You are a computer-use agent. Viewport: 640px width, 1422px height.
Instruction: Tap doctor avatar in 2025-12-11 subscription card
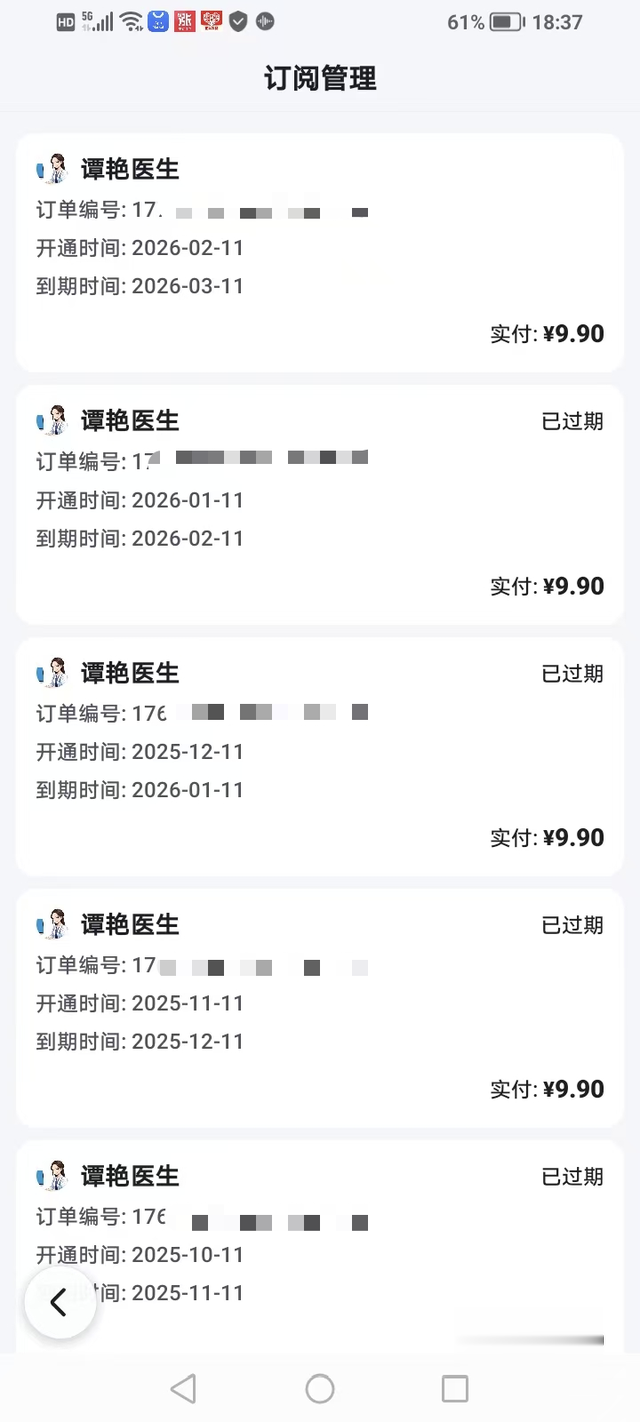click(x=52, y=673)
